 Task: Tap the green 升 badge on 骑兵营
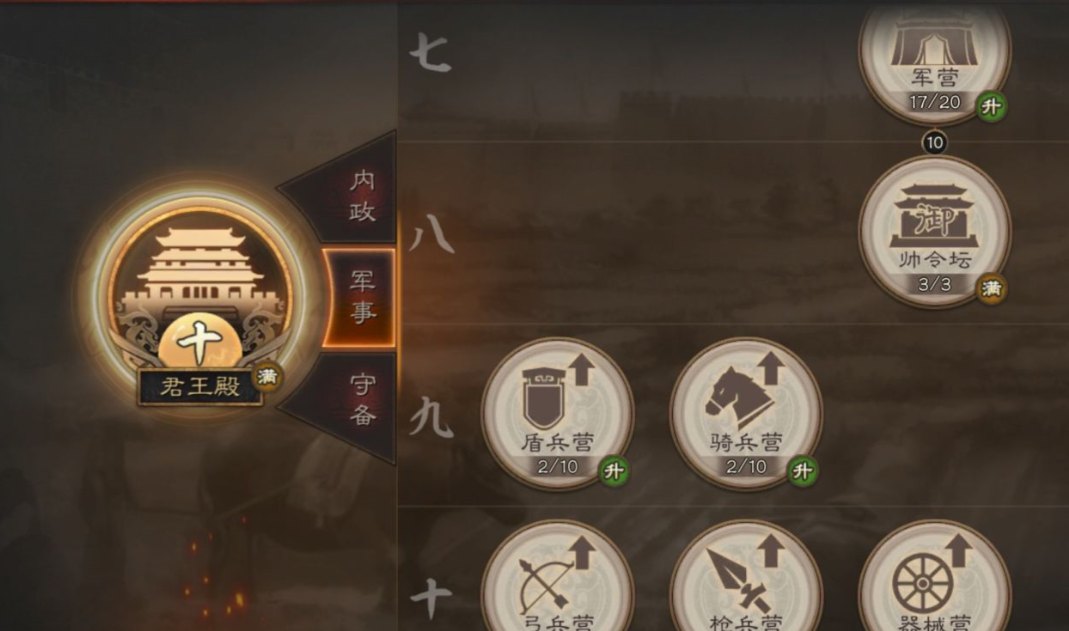coord(802,471)
